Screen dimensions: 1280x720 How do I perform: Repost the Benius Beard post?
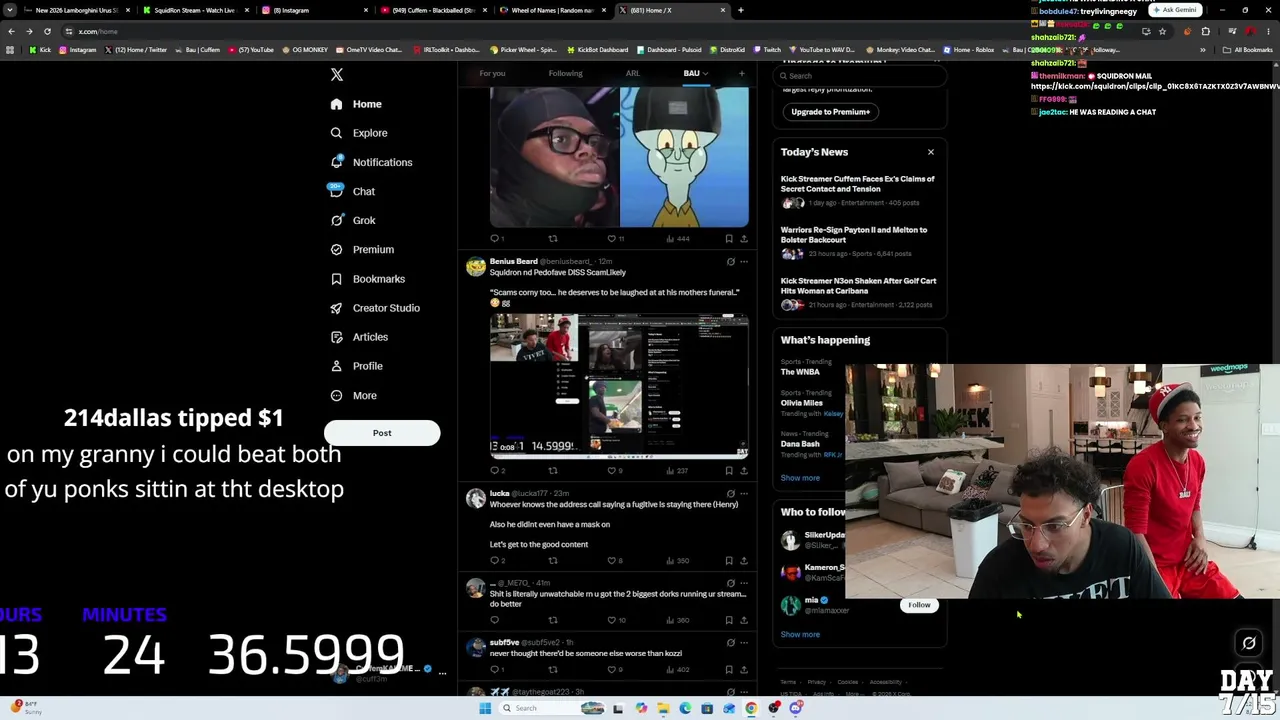click(553, 470)
